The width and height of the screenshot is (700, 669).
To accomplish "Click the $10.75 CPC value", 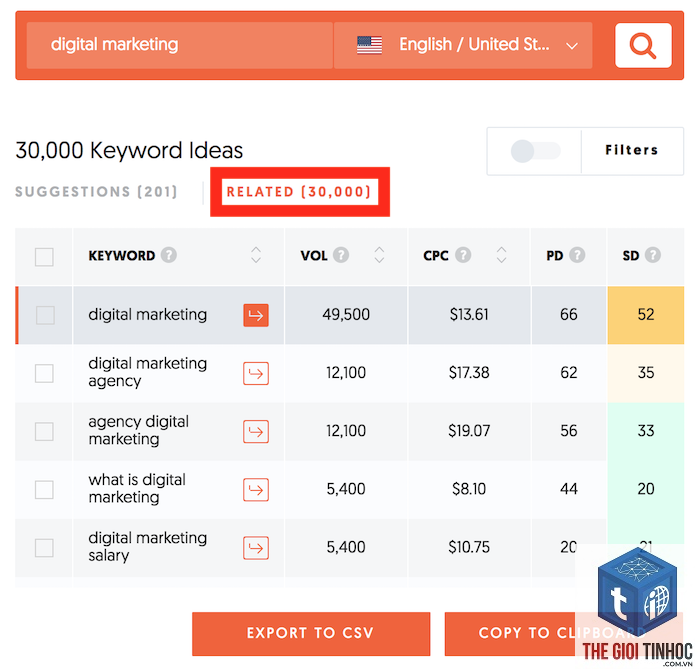I will tap(469, 547).
